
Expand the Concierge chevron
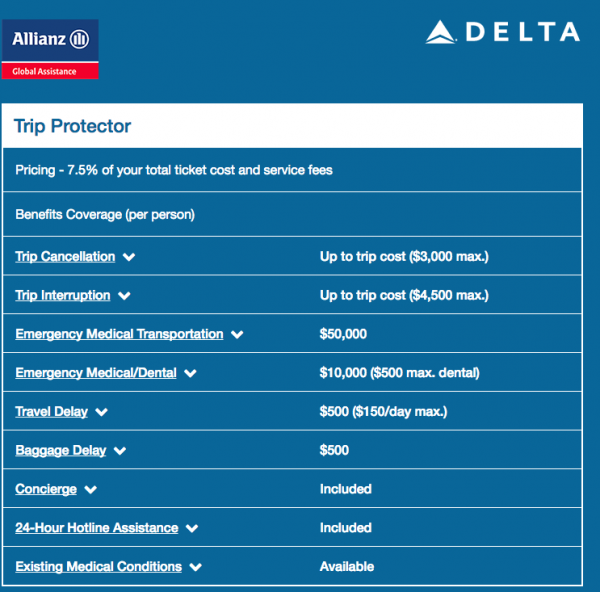pos(91,489)
